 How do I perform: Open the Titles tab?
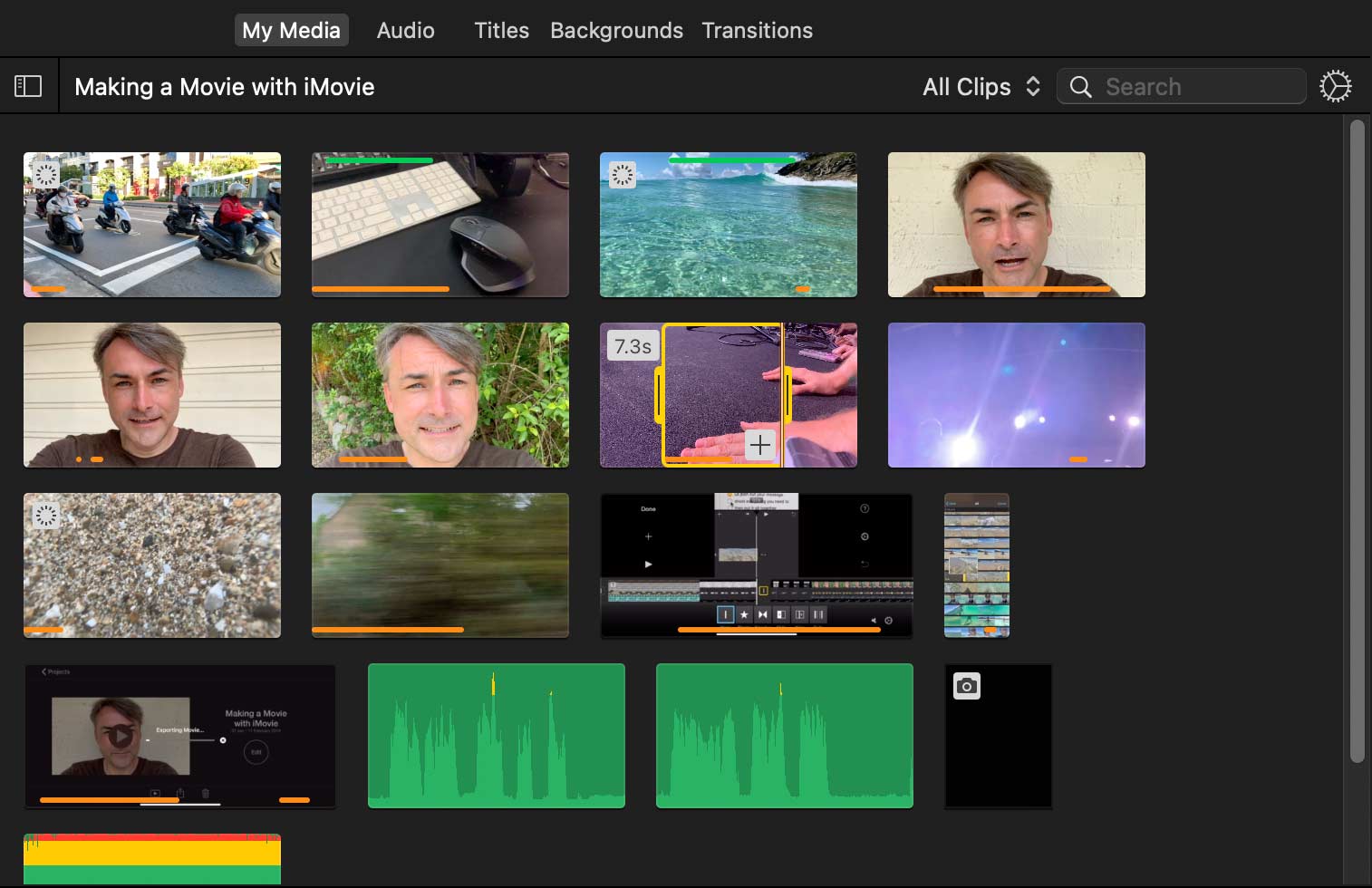[501, 30]
